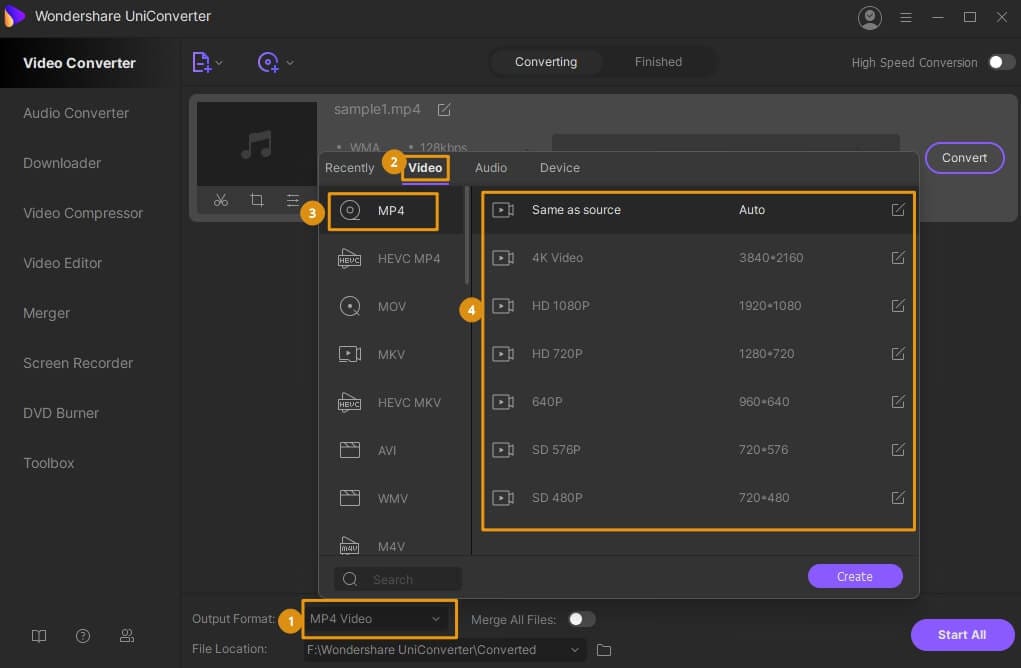Viewport: 1021px width, 668px height.
Task: Open Downloader in sidebar
Action: pos(62,163)
